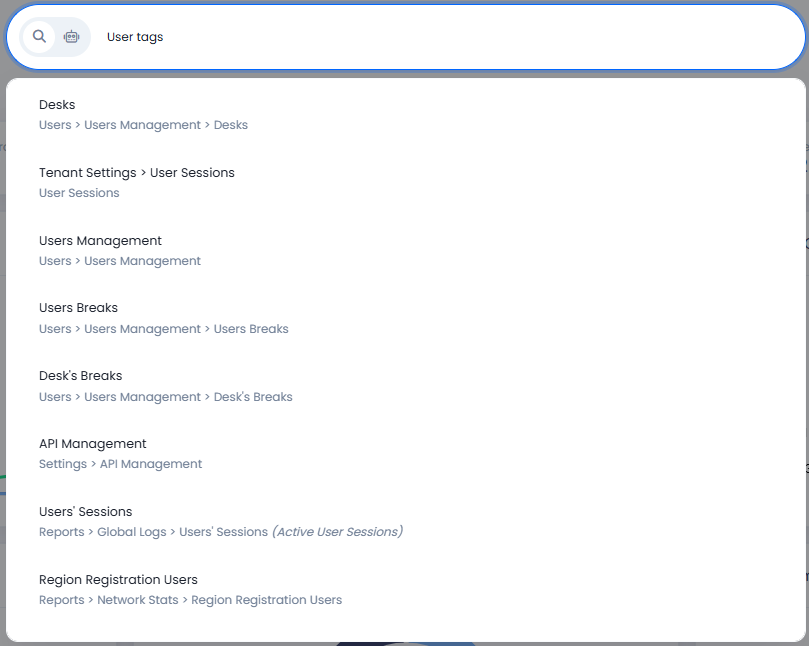
Task: Select the Region Registration Users result
Action: [x=117, y=579]
